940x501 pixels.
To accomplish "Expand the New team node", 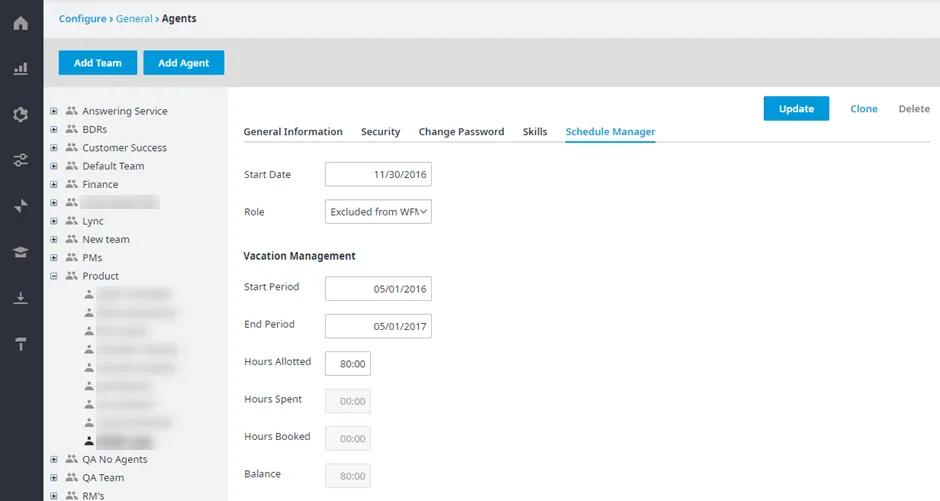I will (x=54, y=239).
